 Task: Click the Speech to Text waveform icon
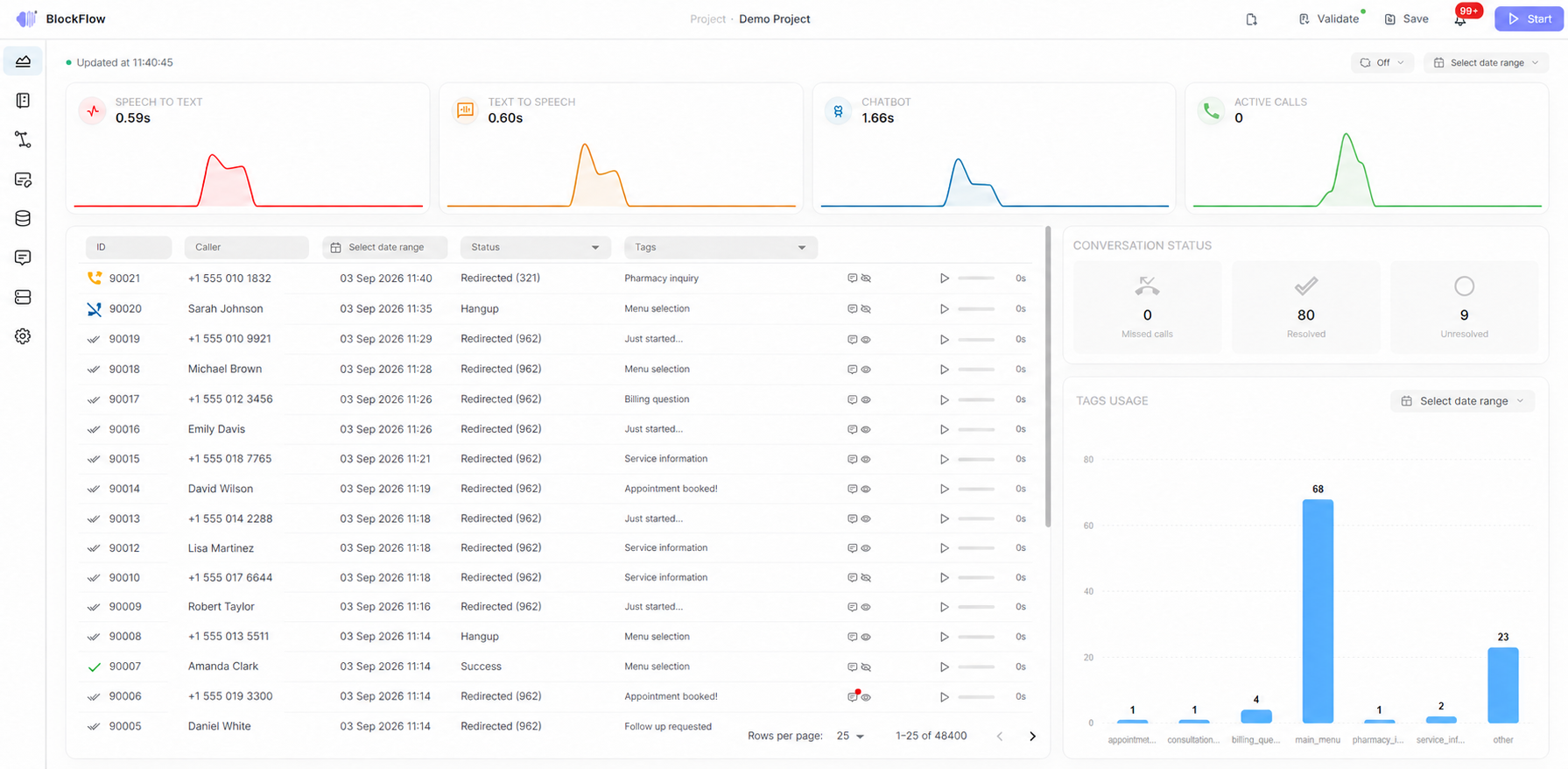tap(94, 111)
